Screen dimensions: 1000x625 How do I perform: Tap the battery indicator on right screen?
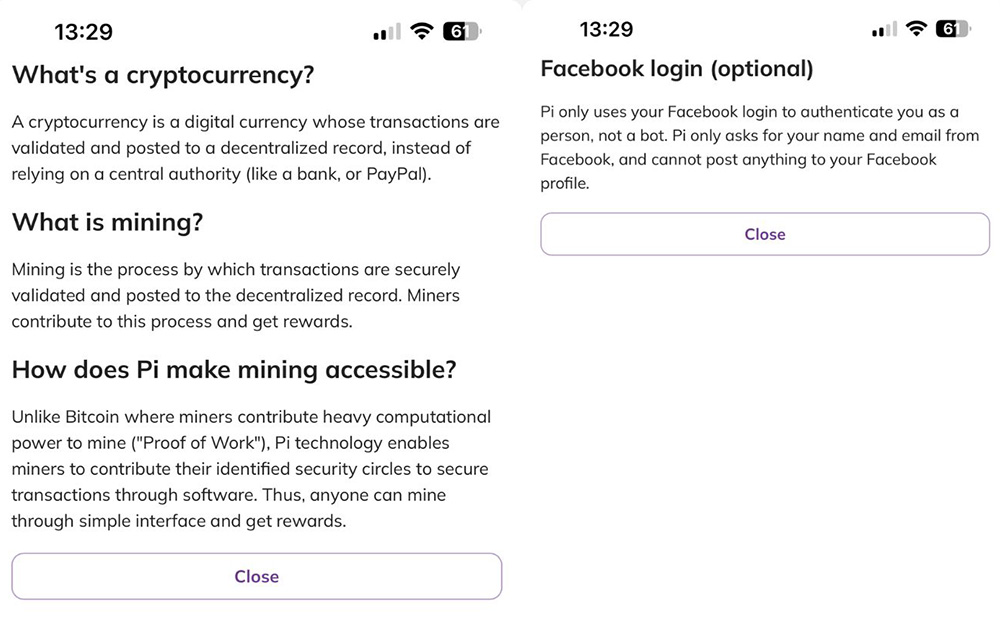pos(953,28)
